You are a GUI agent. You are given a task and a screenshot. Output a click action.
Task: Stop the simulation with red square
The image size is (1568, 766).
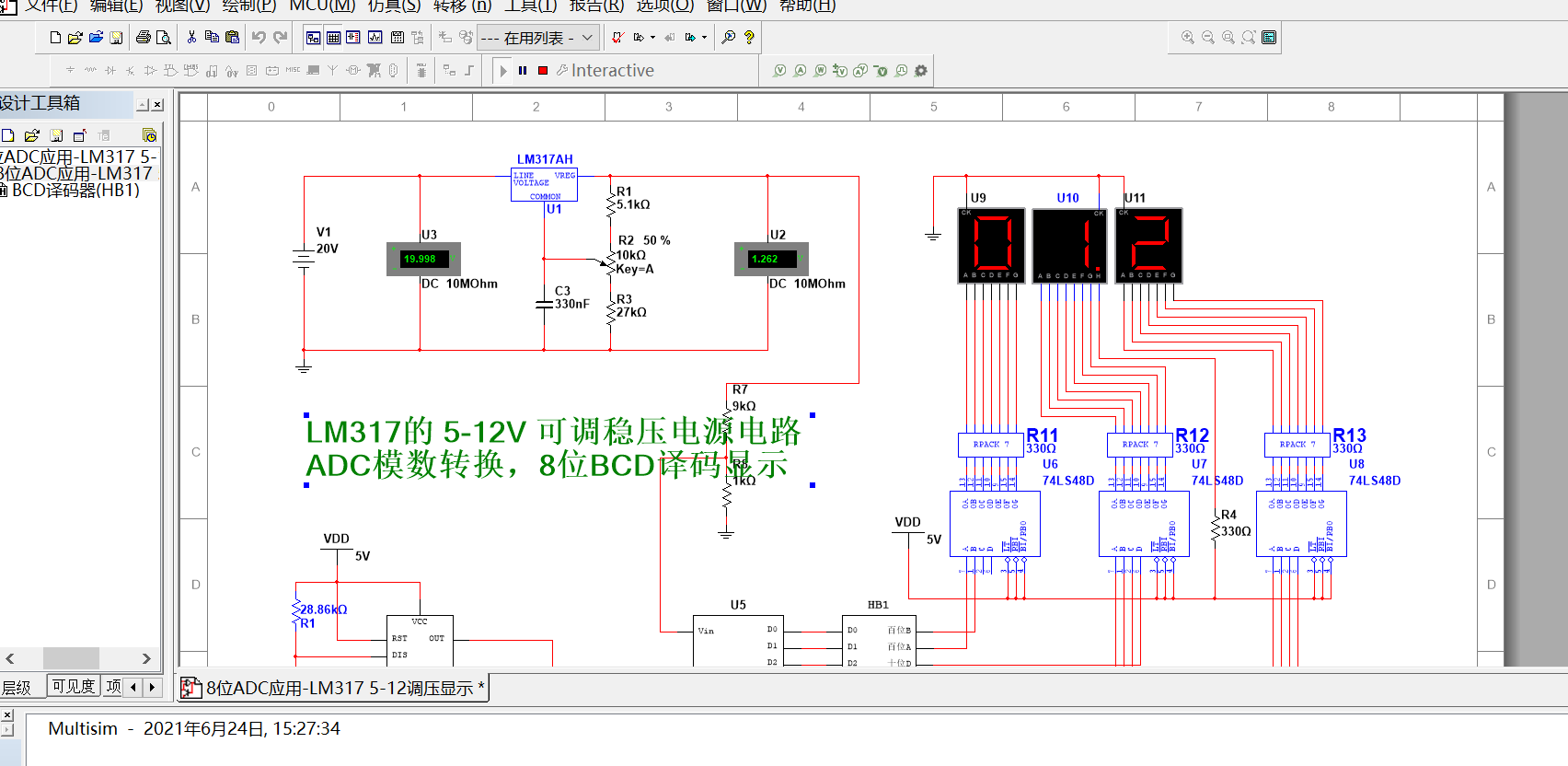(x=543, y=71)
